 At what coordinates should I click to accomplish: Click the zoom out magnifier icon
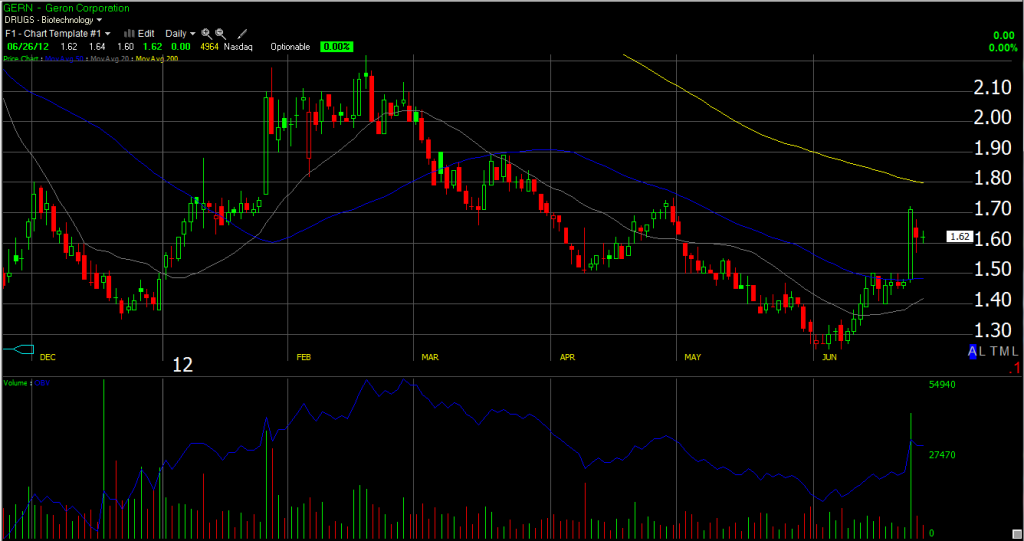[221, 33]
